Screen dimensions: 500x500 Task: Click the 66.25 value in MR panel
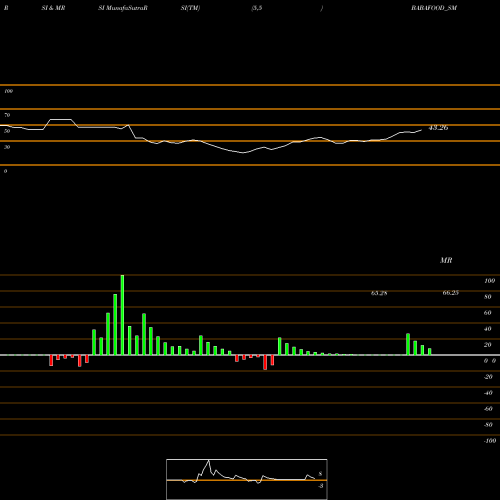[x=451, y=293]
